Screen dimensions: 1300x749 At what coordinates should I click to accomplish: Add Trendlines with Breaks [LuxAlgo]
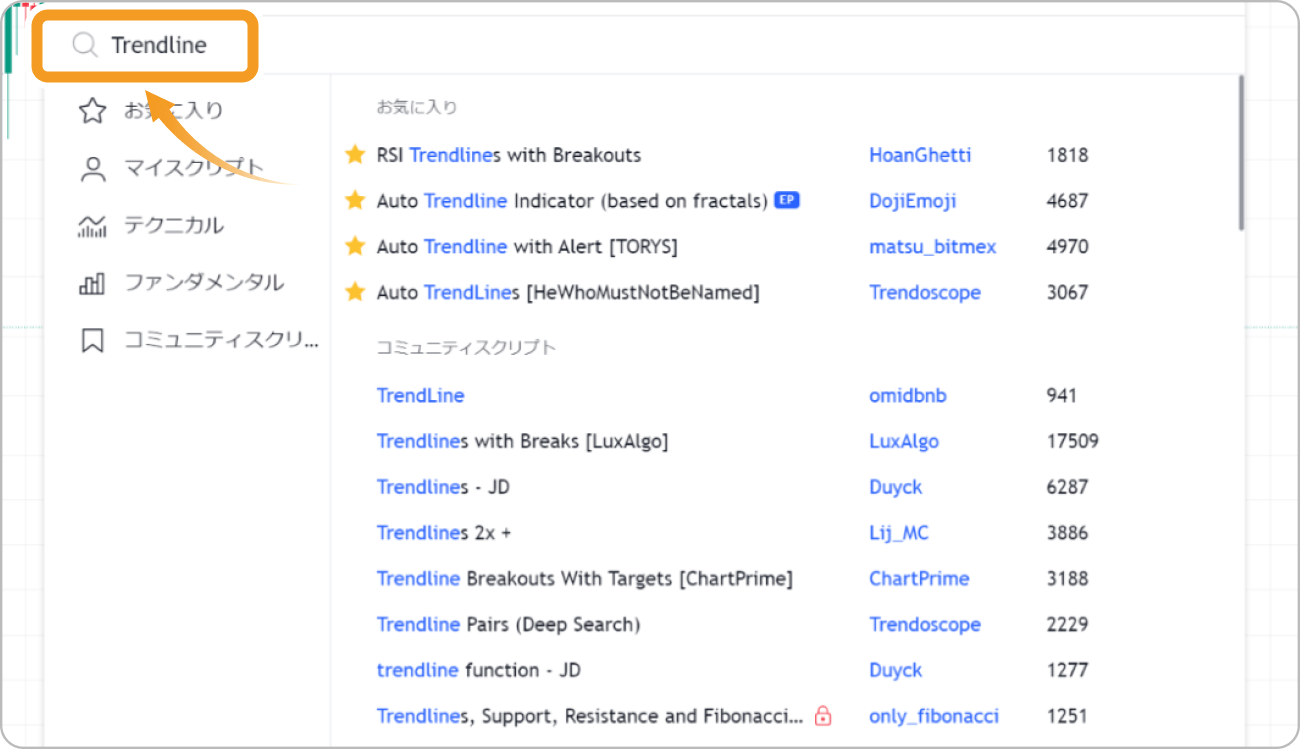click(x=522, y=441)
